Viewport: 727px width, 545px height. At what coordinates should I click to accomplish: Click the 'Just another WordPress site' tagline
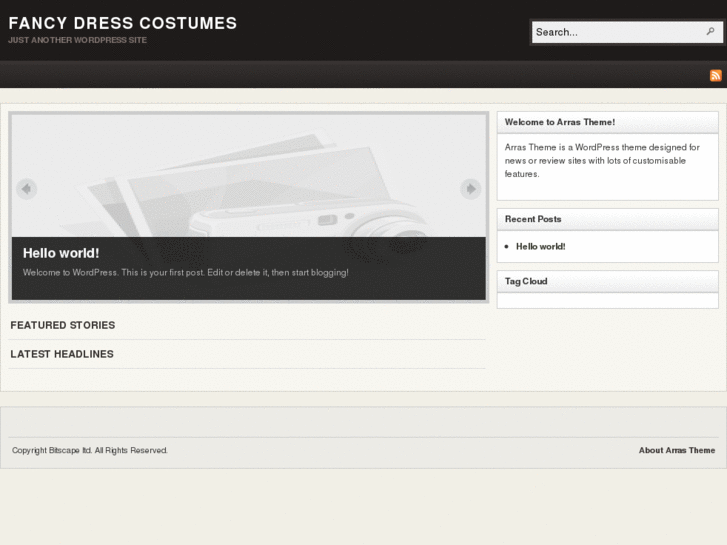(x=77, y=40)
